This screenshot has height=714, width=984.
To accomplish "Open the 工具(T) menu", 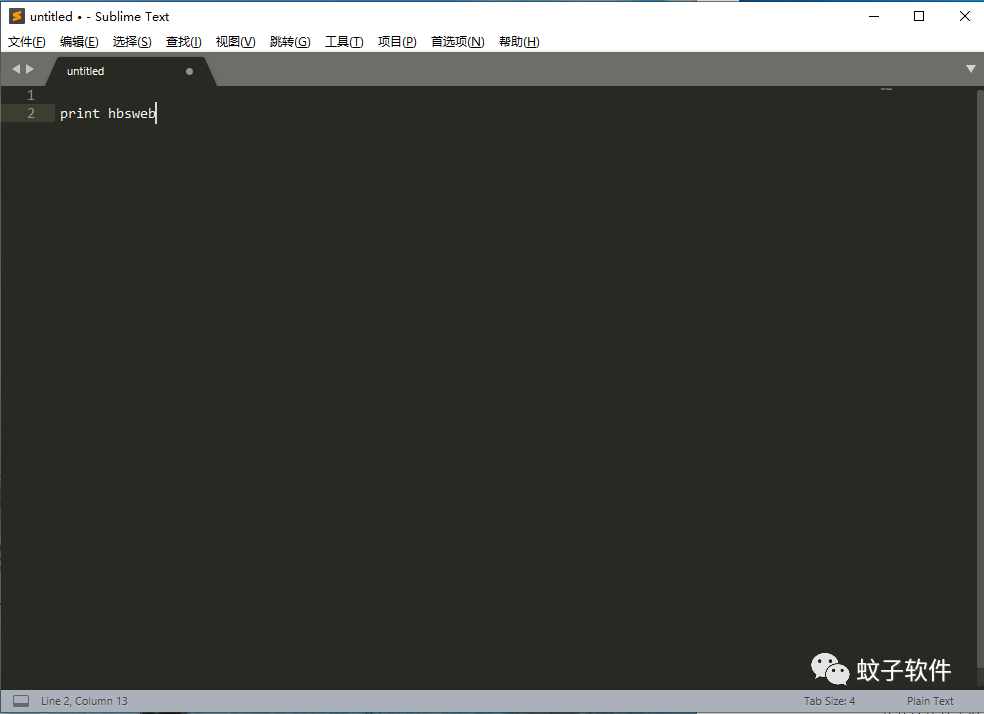I will tap(344, 42).
